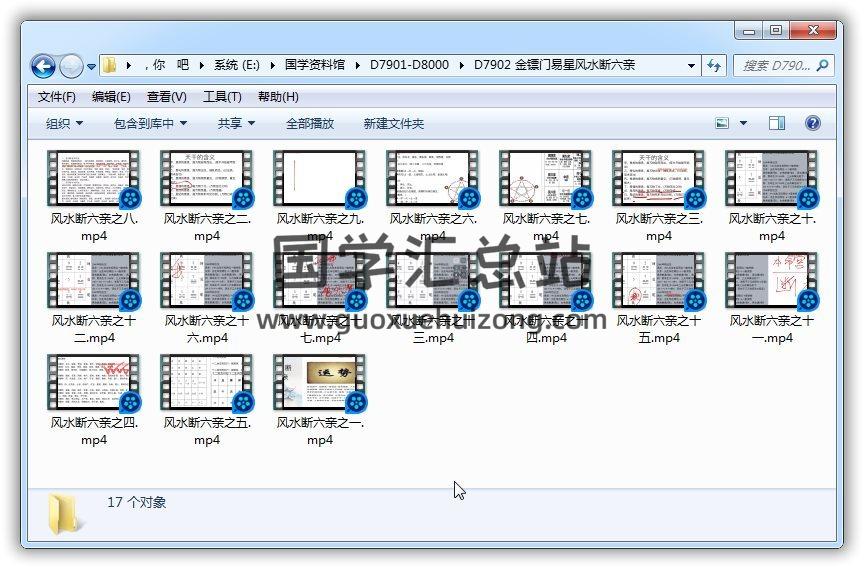The width and height of the screenshot is (864, 569).
Task: Select video 风水断六亲之十五.mp4
Action: pyautogui.click(x=658, y=297)
